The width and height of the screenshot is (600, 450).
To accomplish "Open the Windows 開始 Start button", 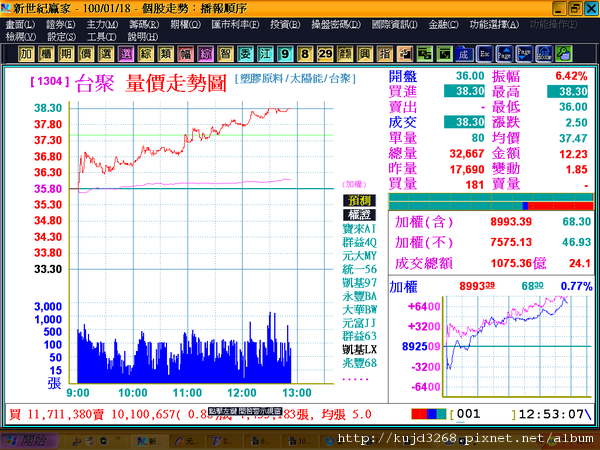I will [x=29, y=441].
